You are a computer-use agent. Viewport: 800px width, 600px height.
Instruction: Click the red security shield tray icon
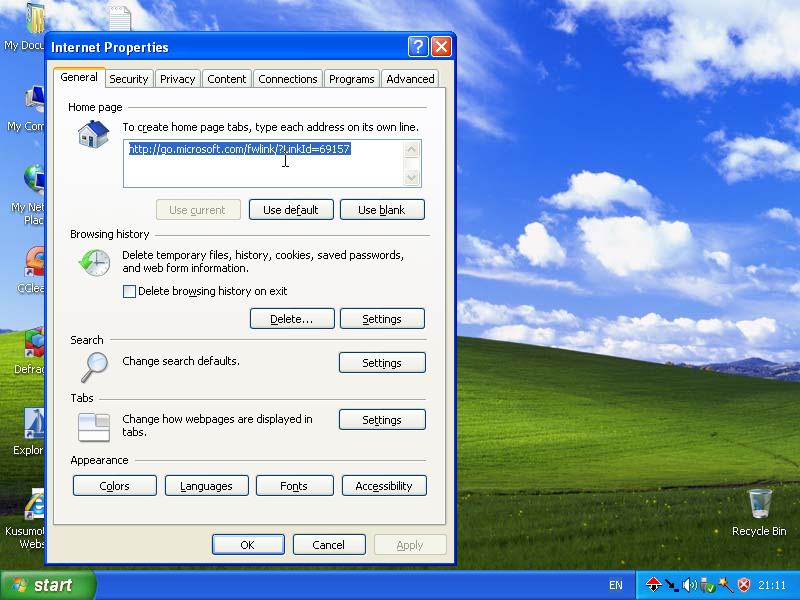[744, 585]
